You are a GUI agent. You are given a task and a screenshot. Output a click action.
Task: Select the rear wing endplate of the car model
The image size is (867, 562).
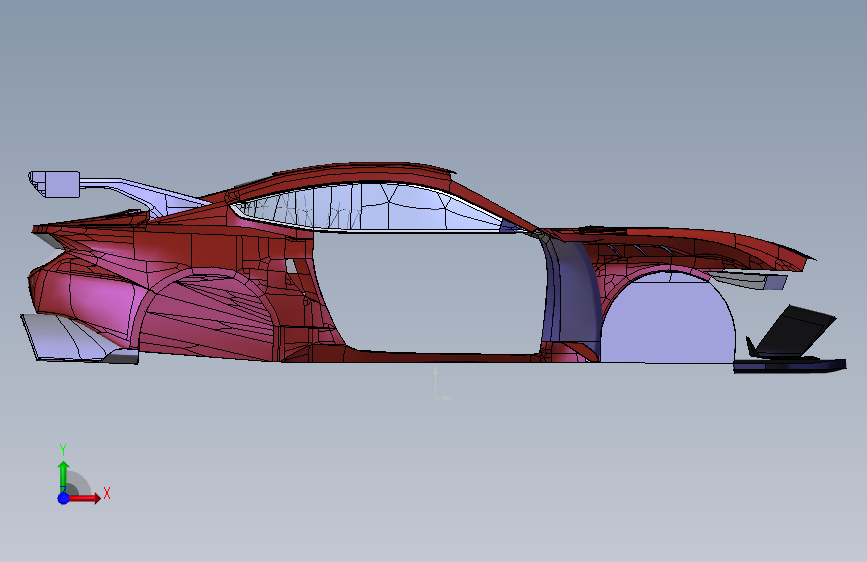point(54,184)
